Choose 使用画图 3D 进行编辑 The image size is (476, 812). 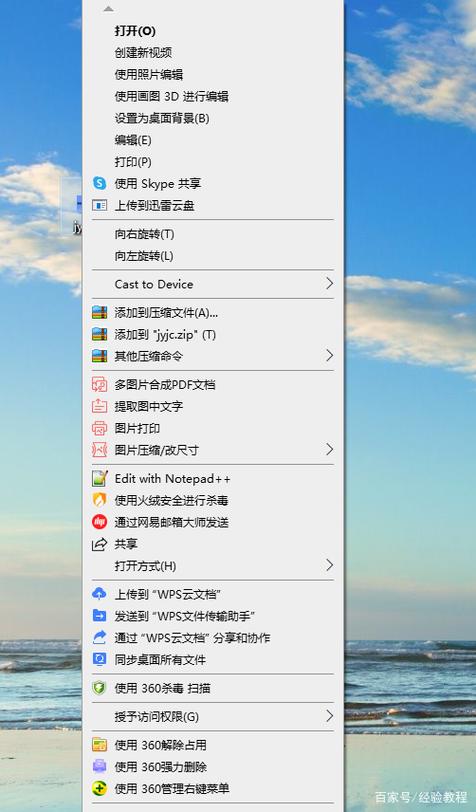tap(171, 96)
